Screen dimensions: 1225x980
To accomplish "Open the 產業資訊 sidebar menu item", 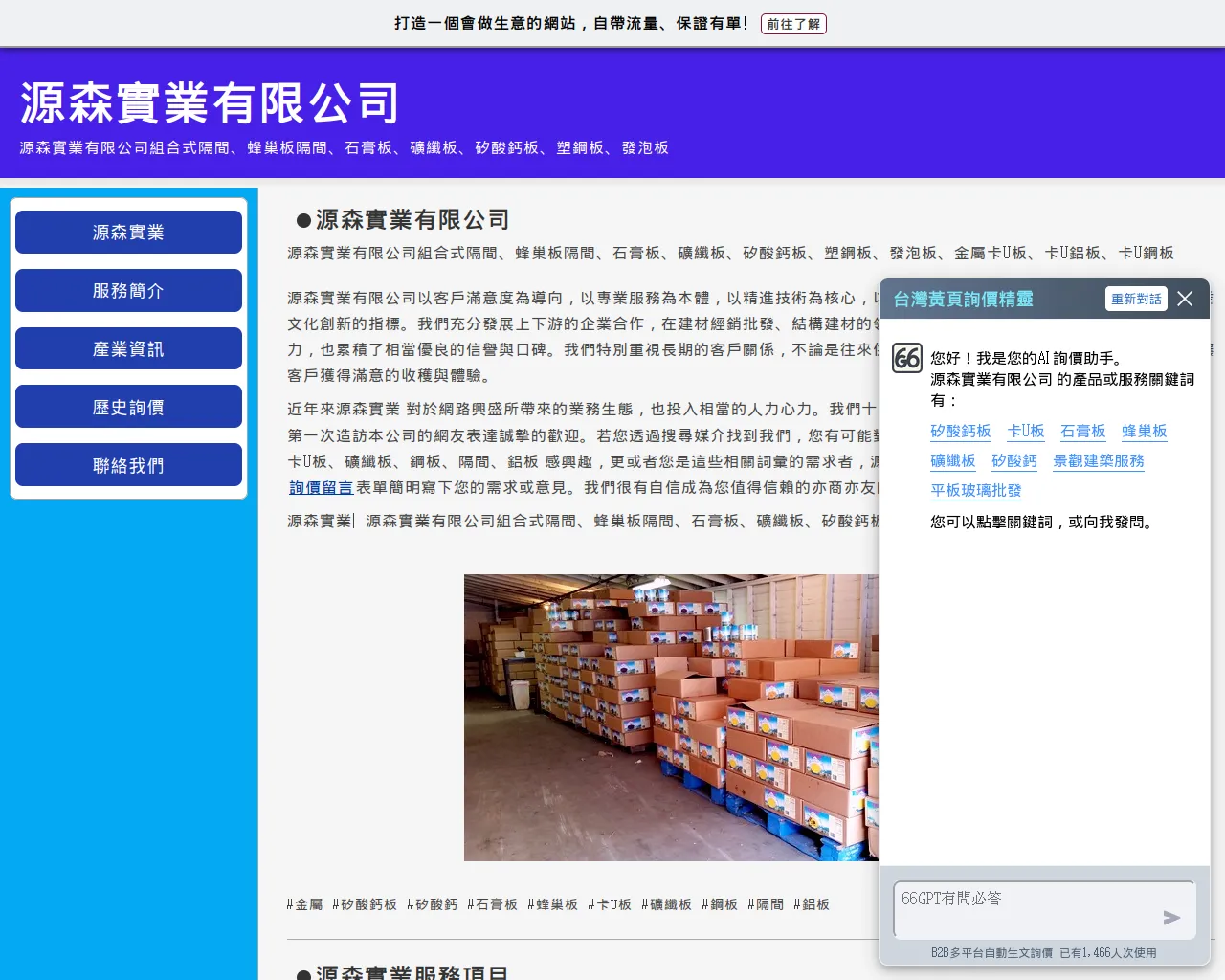I will pyautogui.click(x=127, y=348).
